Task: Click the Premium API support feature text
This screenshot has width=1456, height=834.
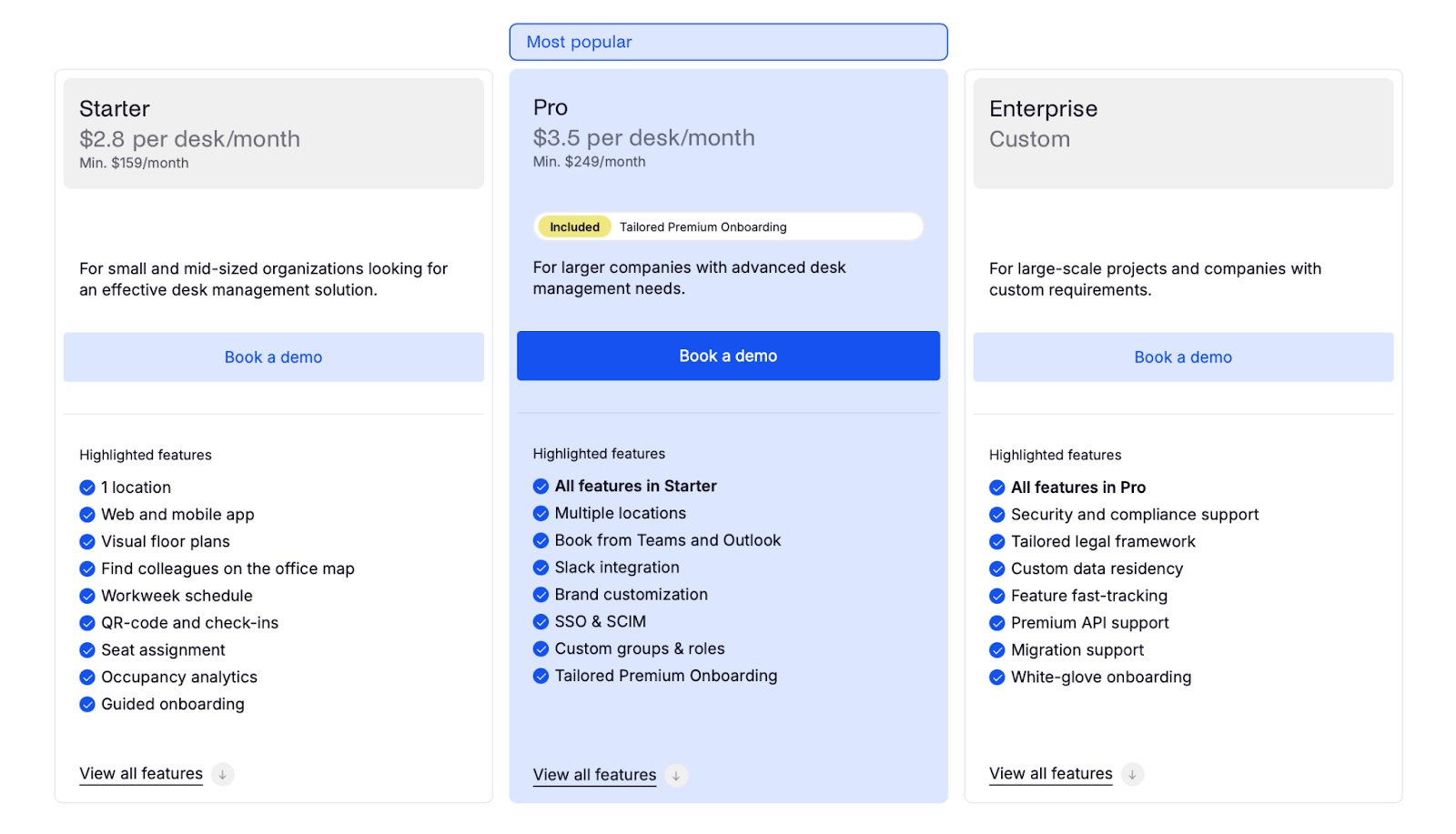Action: click(x=1090, y=623)
